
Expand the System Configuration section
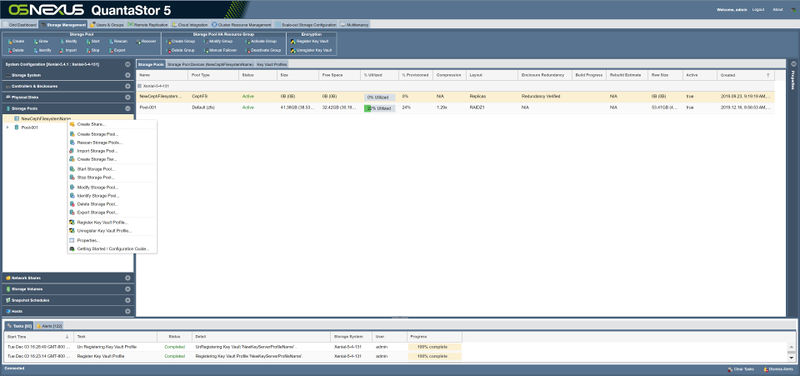tap(128, 65)
